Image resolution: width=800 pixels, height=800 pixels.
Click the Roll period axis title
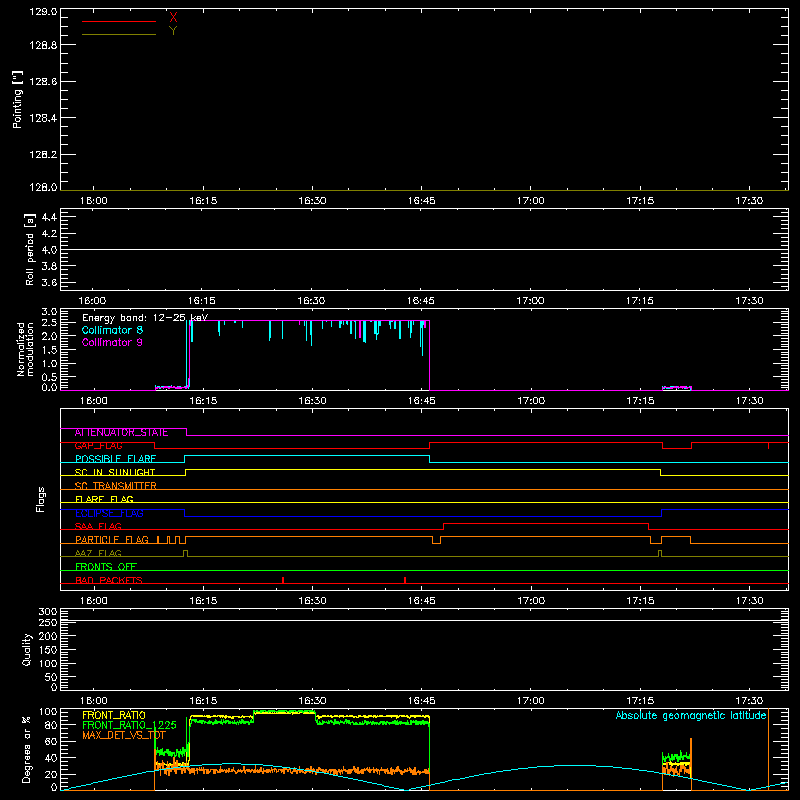click(30, 249)
